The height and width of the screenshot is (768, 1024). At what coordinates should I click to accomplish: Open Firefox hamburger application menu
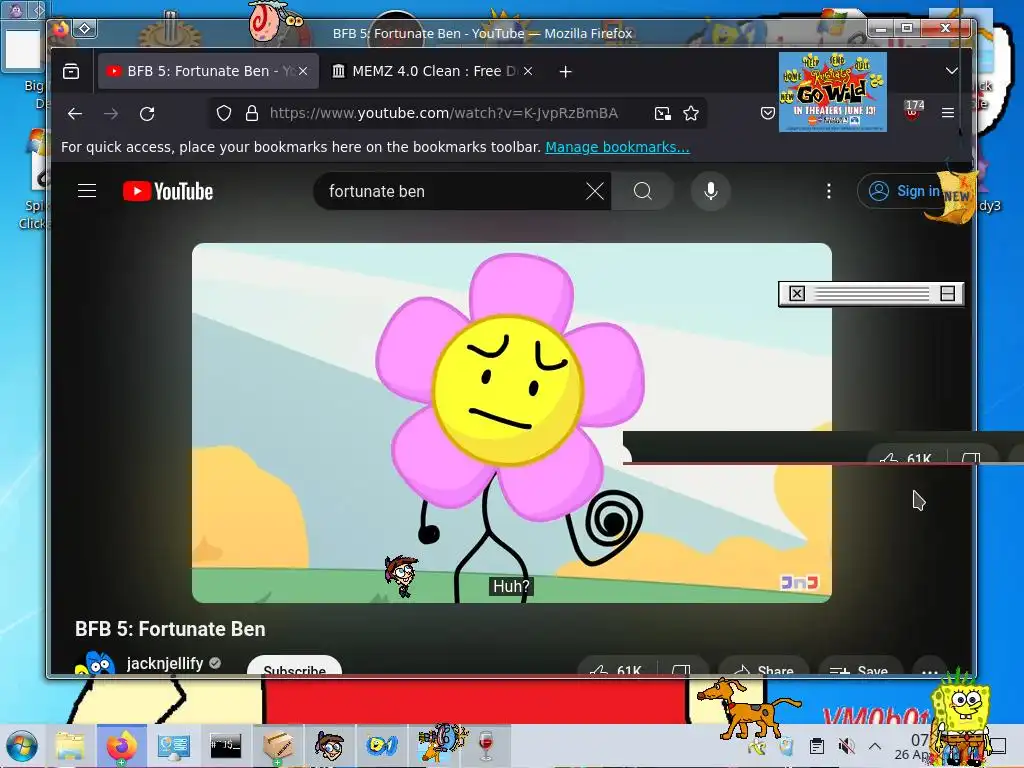[948, 113]
